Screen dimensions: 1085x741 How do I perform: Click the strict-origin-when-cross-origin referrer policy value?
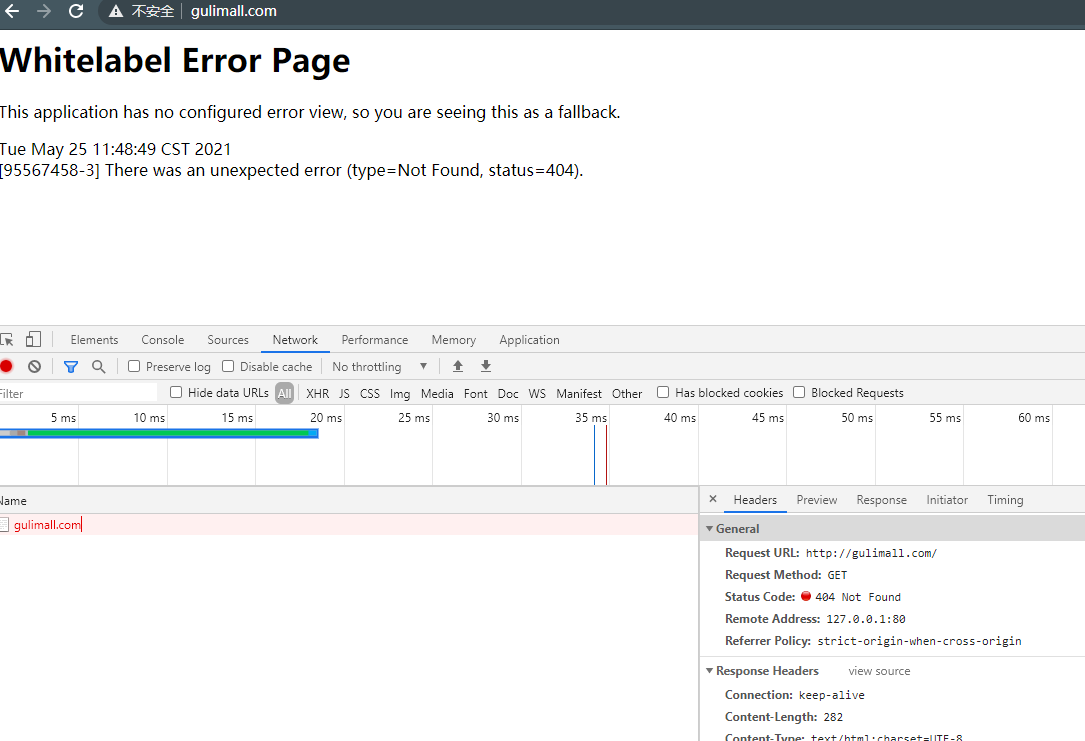(x=919, y=641)
